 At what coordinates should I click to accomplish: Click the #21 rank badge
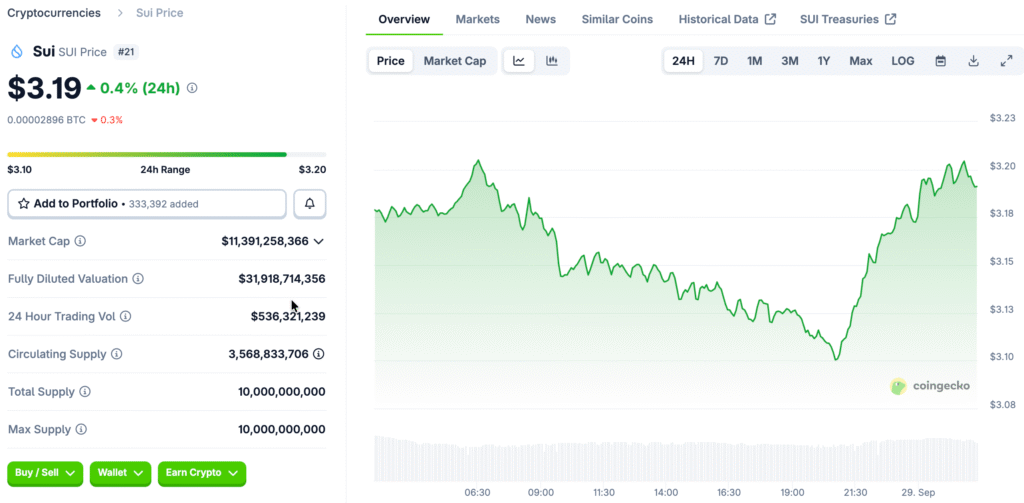pyautogui.click(x=126, y=52)
